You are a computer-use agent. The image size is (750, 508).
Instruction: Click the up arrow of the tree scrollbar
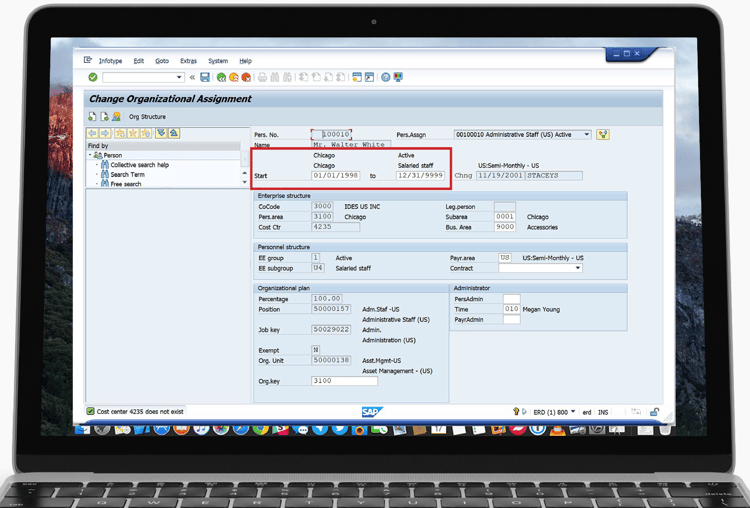point(245,173)
